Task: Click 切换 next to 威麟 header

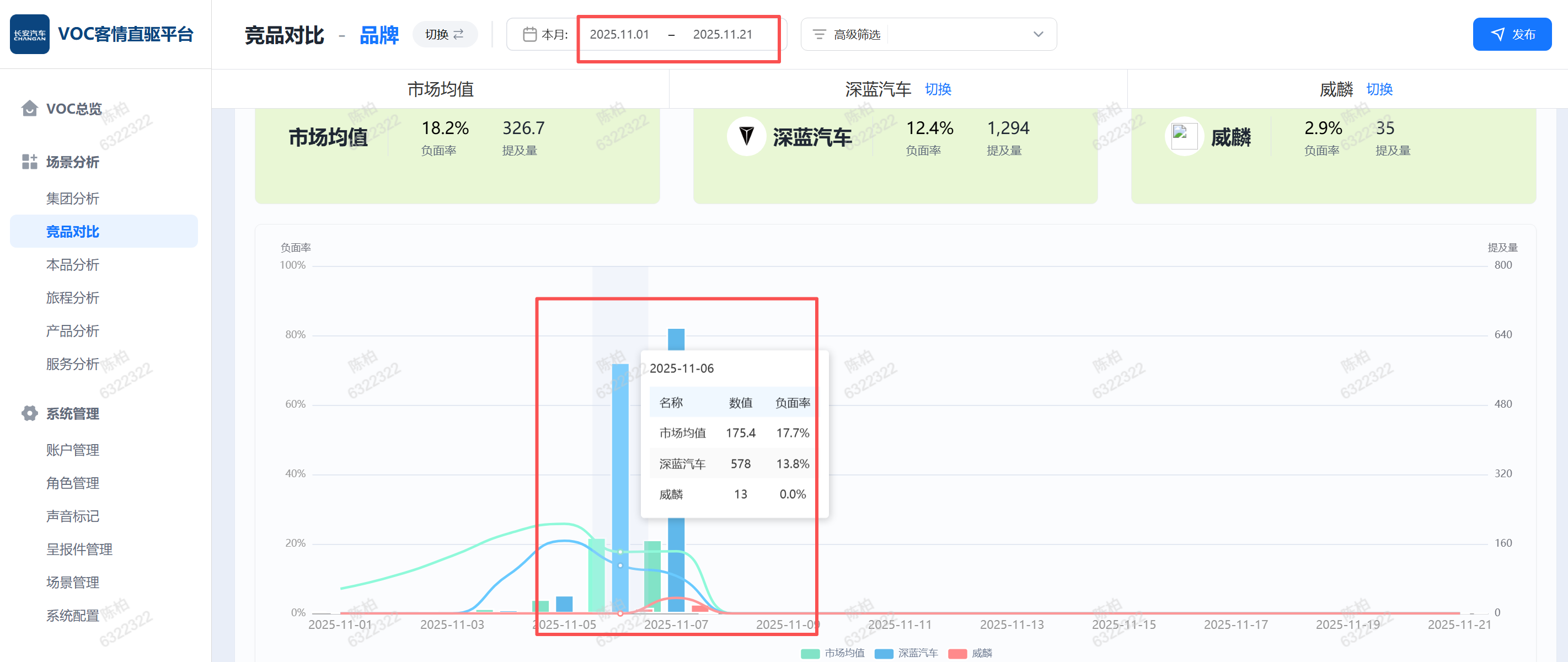Action: click(1379, 89)
